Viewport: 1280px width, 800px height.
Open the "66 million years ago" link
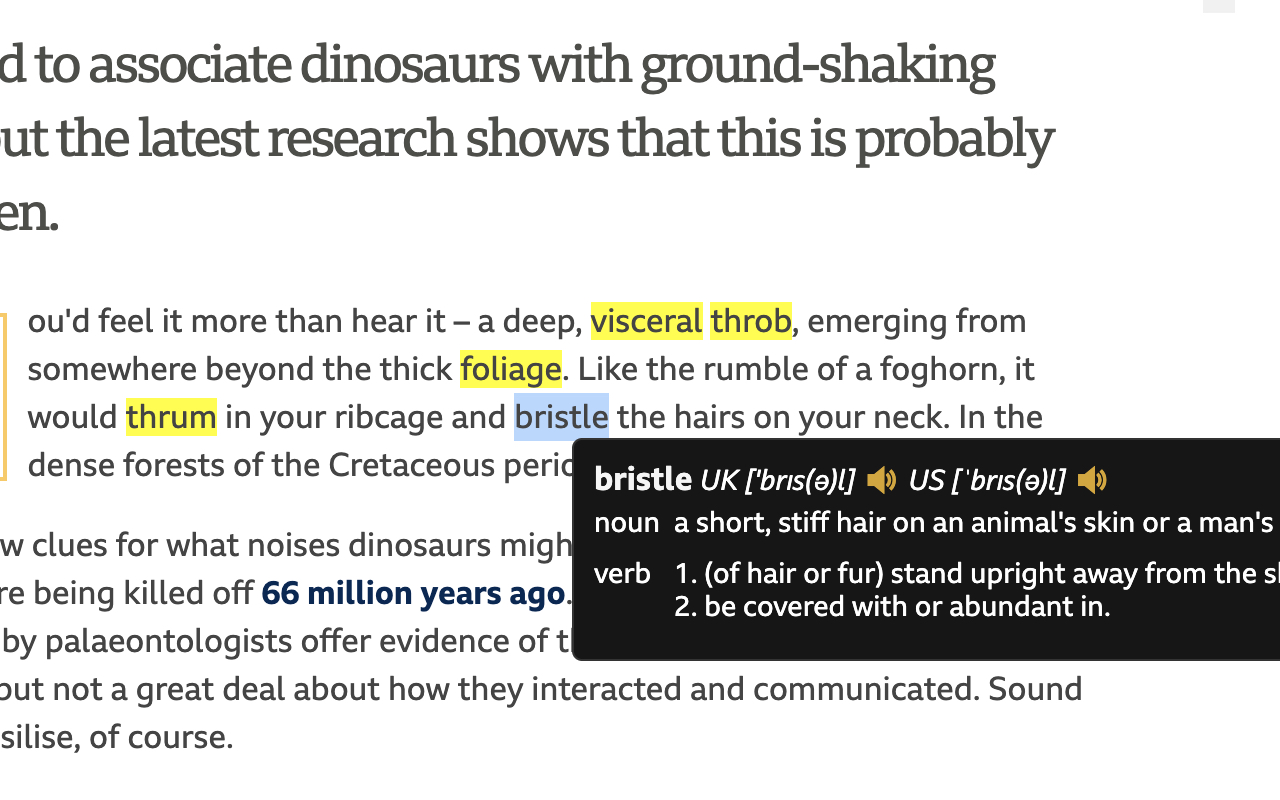pos(413,593)
